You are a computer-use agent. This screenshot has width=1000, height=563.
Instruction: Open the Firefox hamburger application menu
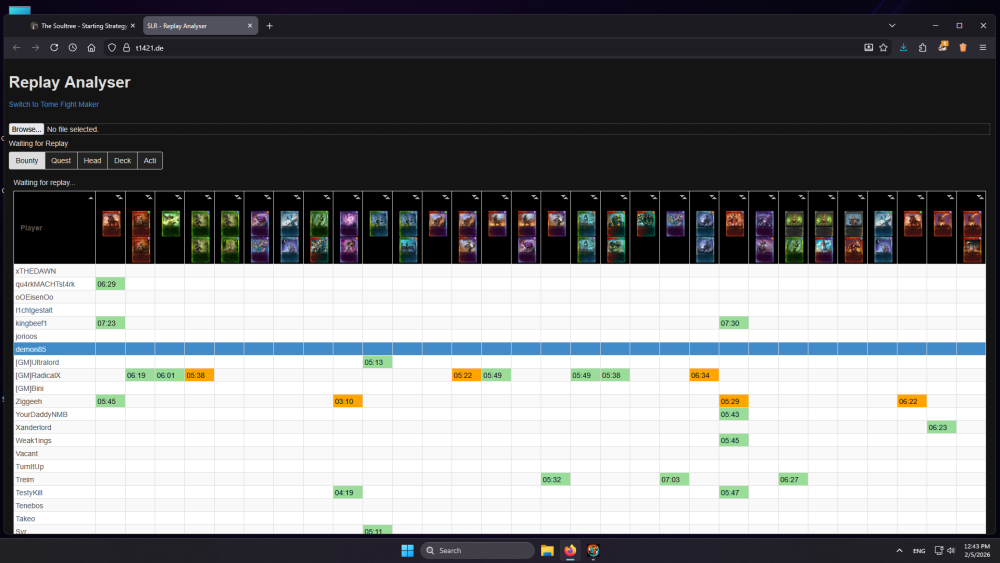983,47
